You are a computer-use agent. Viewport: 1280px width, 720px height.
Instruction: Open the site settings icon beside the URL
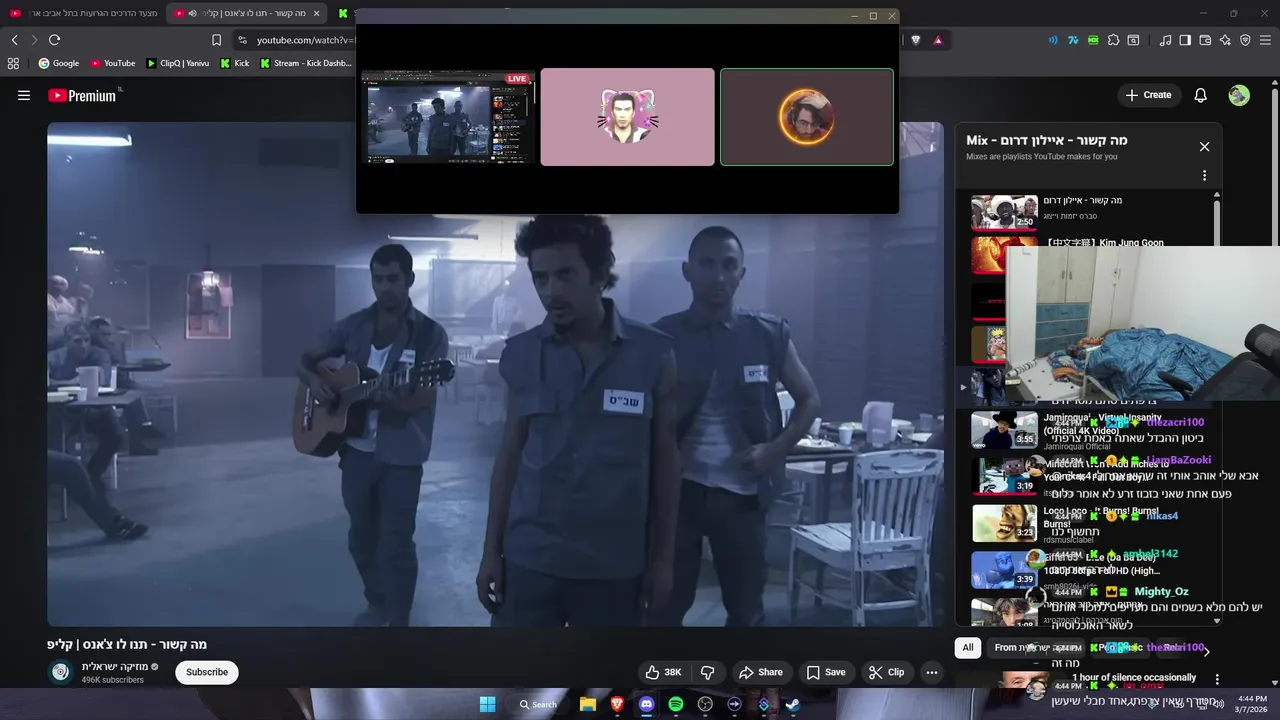(242, 40)
